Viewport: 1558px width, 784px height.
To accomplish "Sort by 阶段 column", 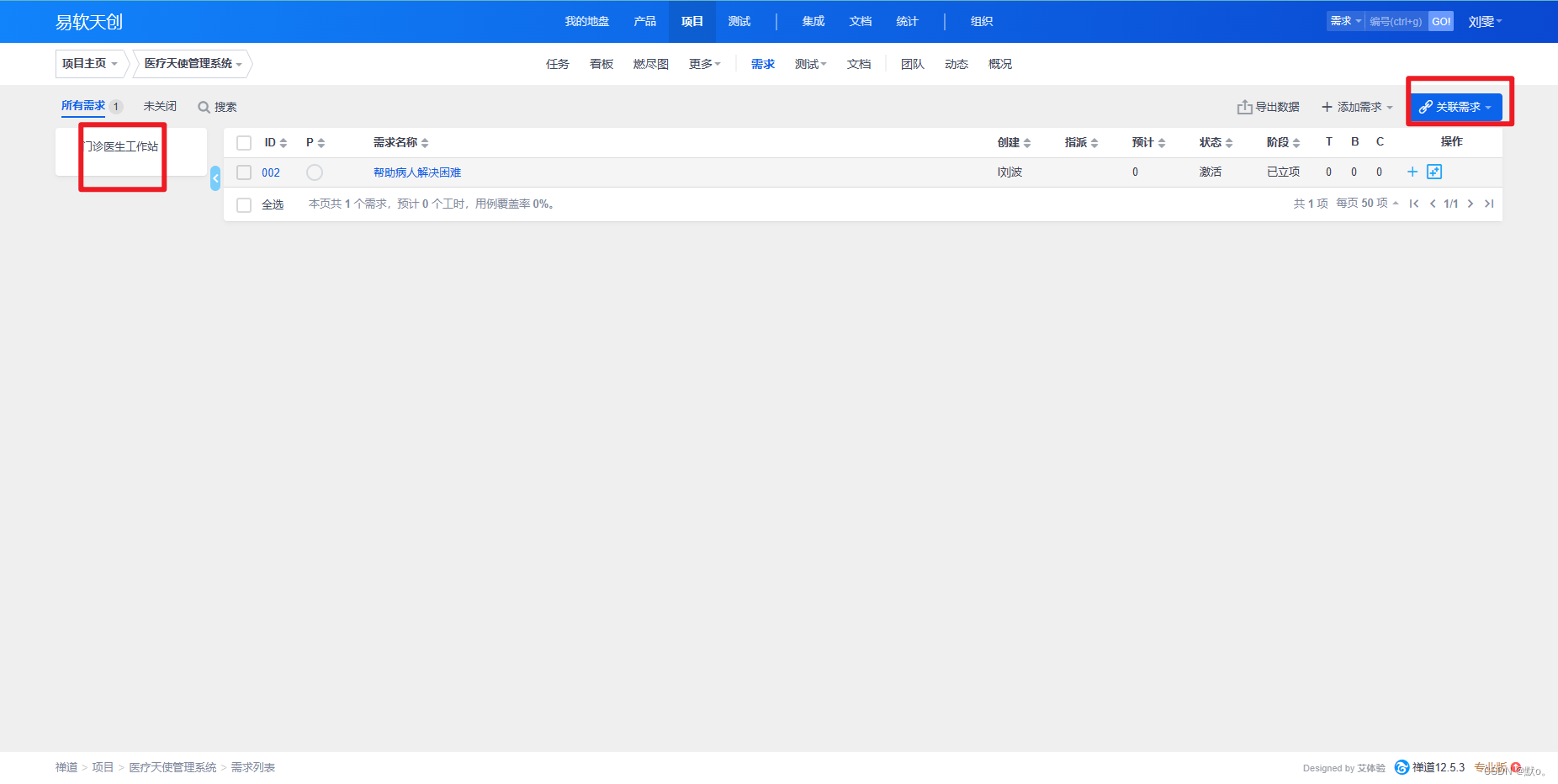I will (1284, 142).
